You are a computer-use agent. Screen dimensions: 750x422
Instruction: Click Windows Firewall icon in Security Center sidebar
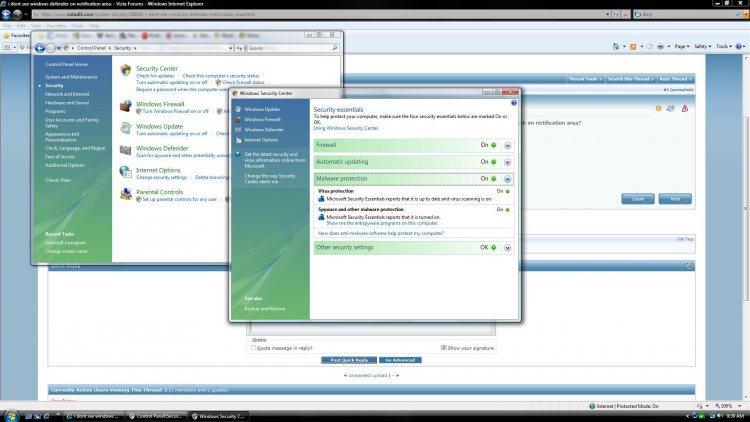[x=238, y=120]
